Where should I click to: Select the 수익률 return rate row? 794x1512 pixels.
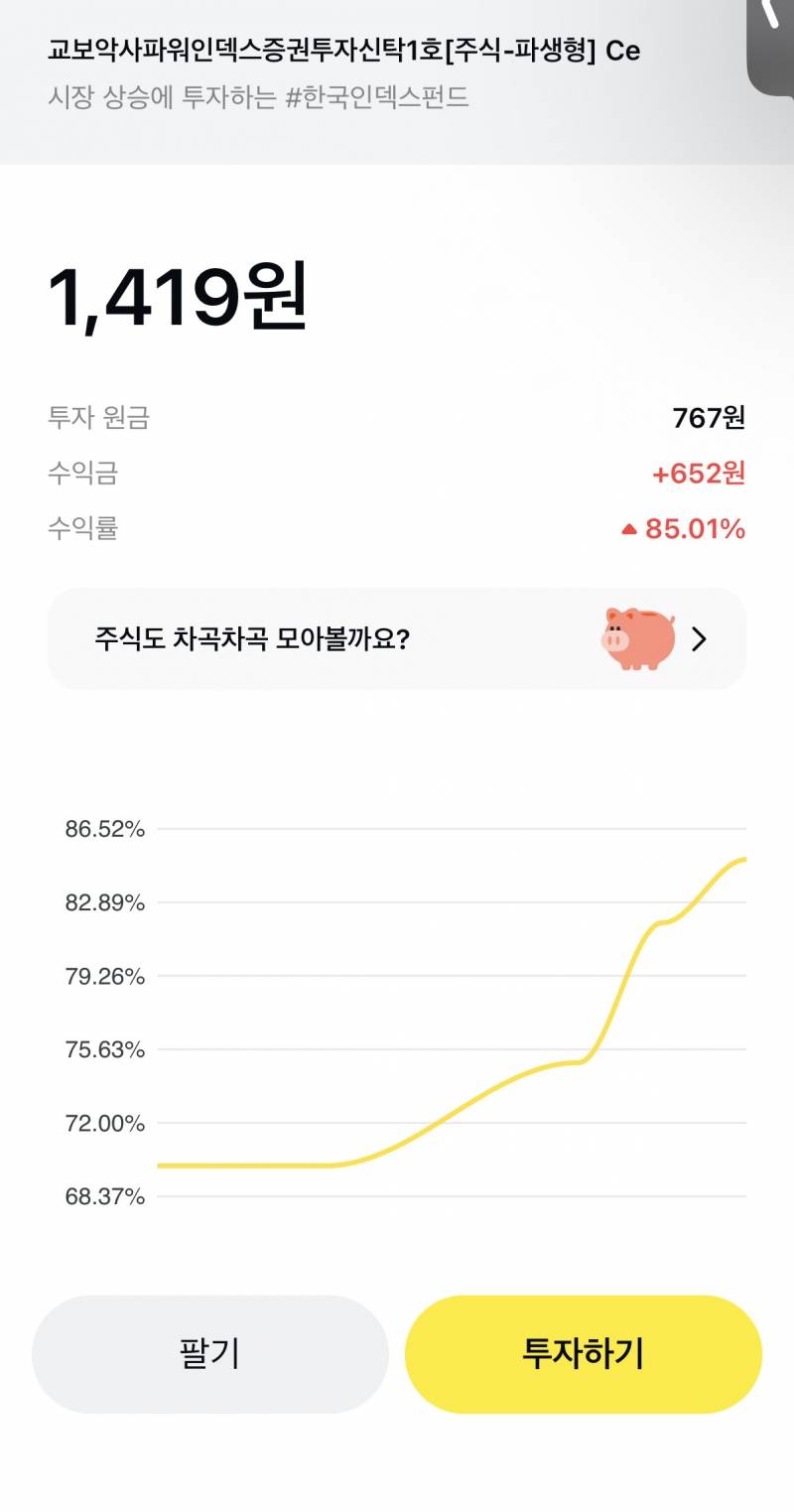point(83,530)
